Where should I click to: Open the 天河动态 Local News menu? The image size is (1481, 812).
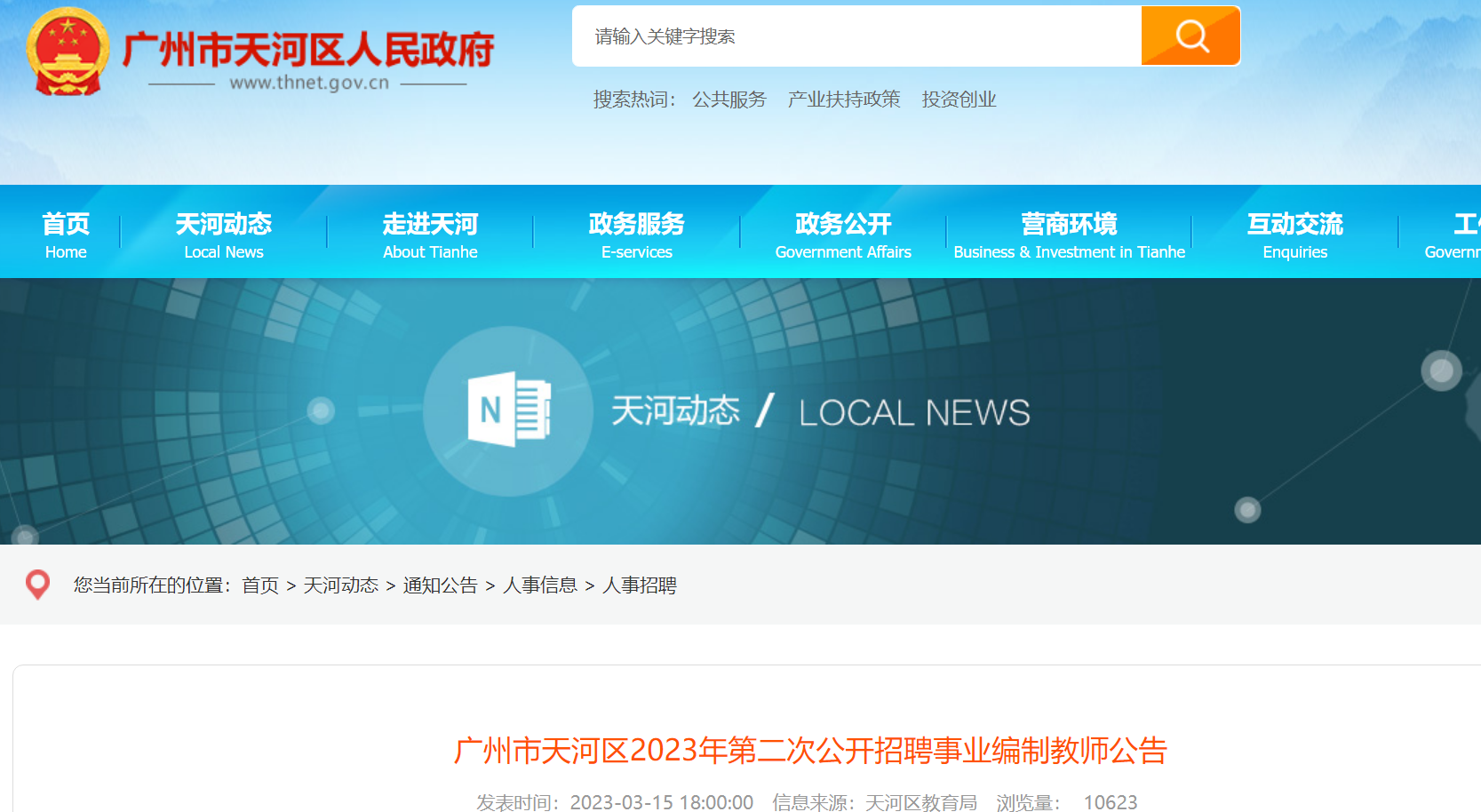click(x=224, y=235)
